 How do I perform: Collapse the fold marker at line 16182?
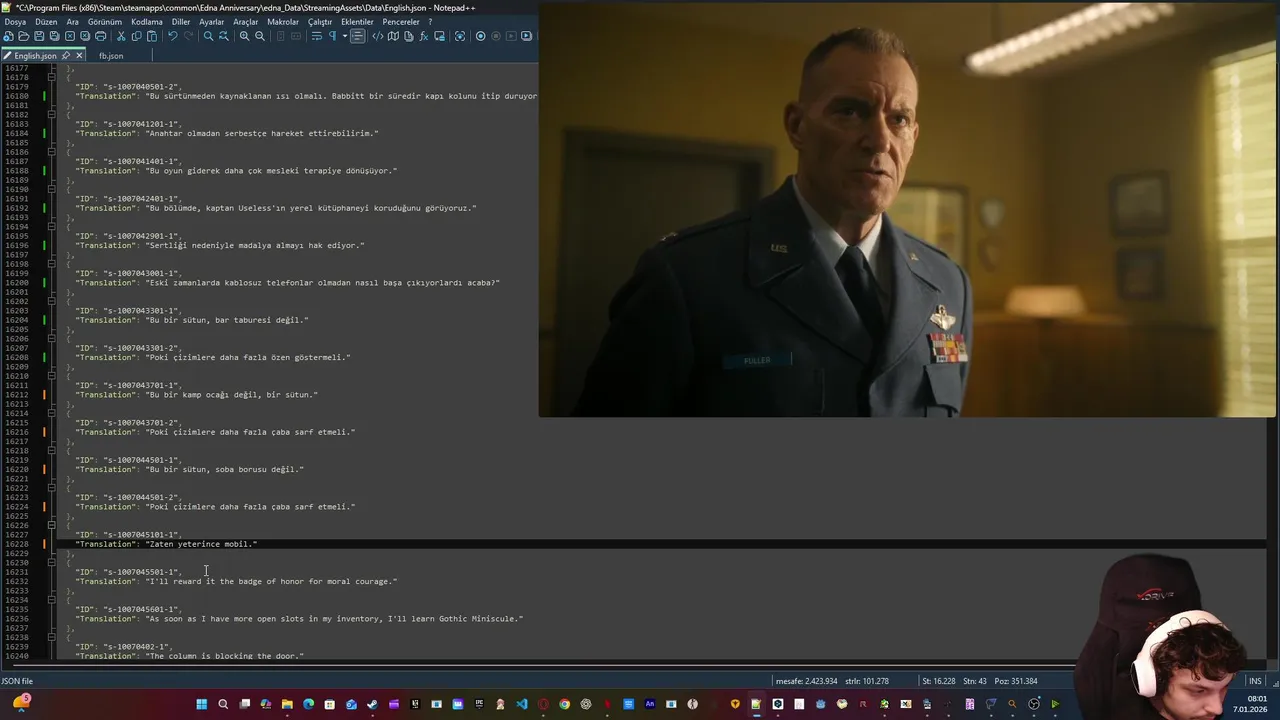[x=52, y=114]
